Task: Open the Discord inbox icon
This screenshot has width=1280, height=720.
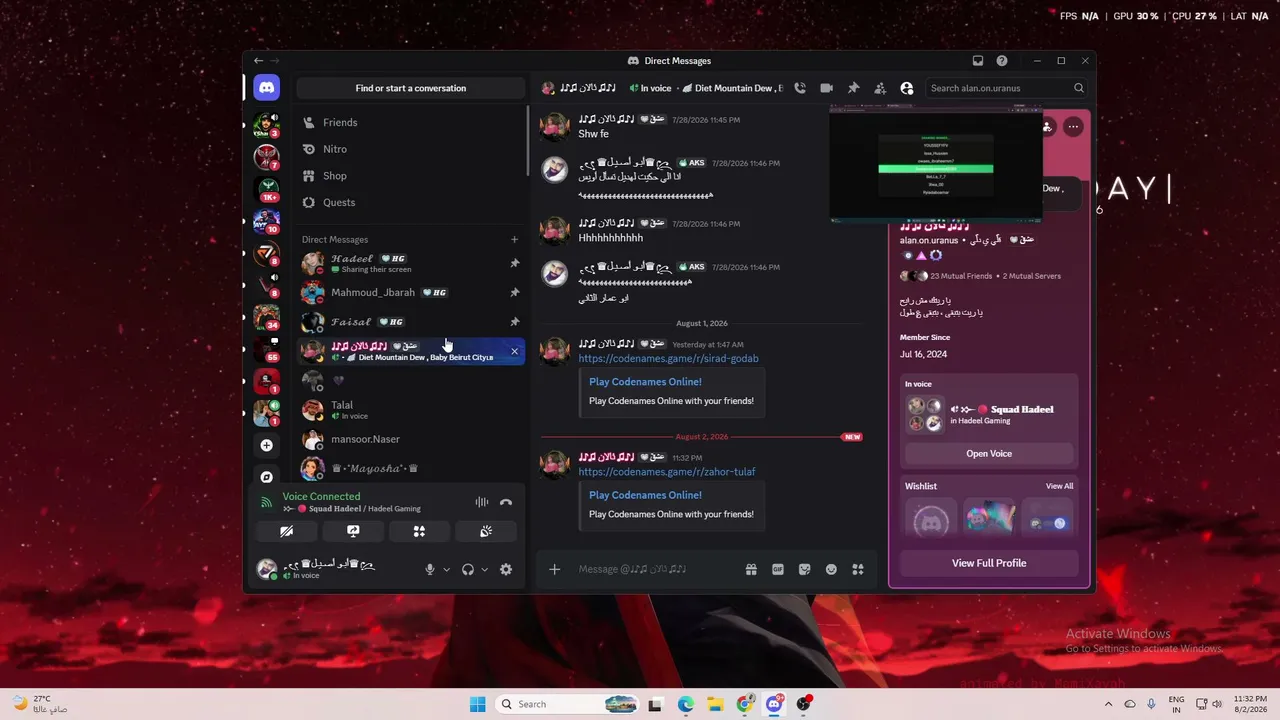Action: coord(978,61)
